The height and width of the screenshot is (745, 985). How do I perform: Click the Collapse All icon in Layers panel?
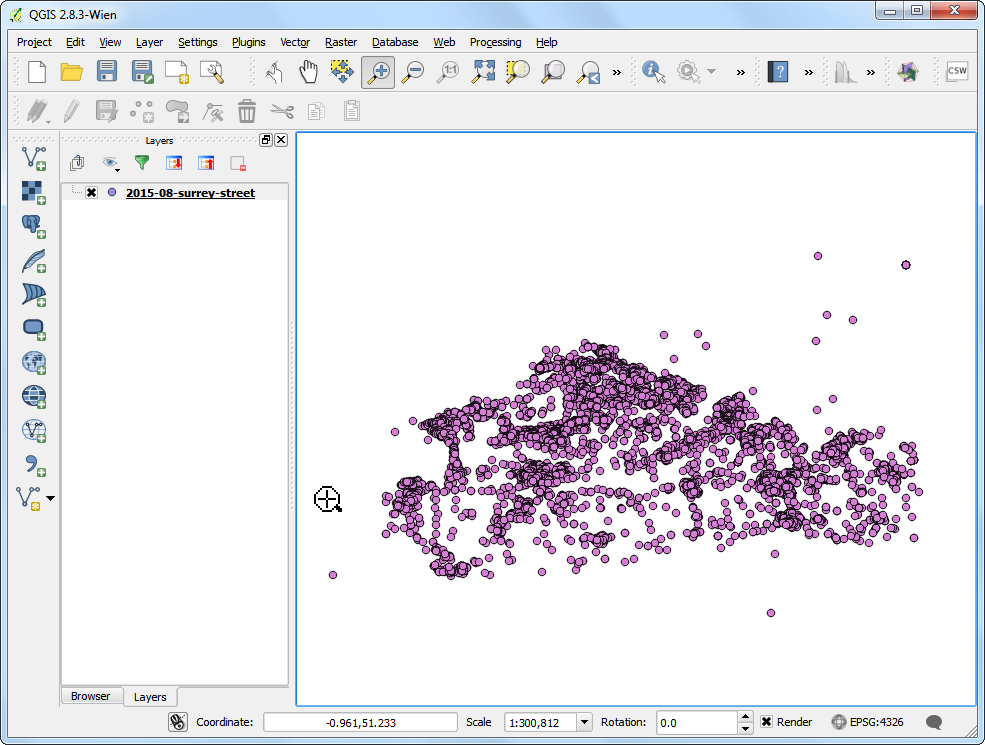(206, 163)
